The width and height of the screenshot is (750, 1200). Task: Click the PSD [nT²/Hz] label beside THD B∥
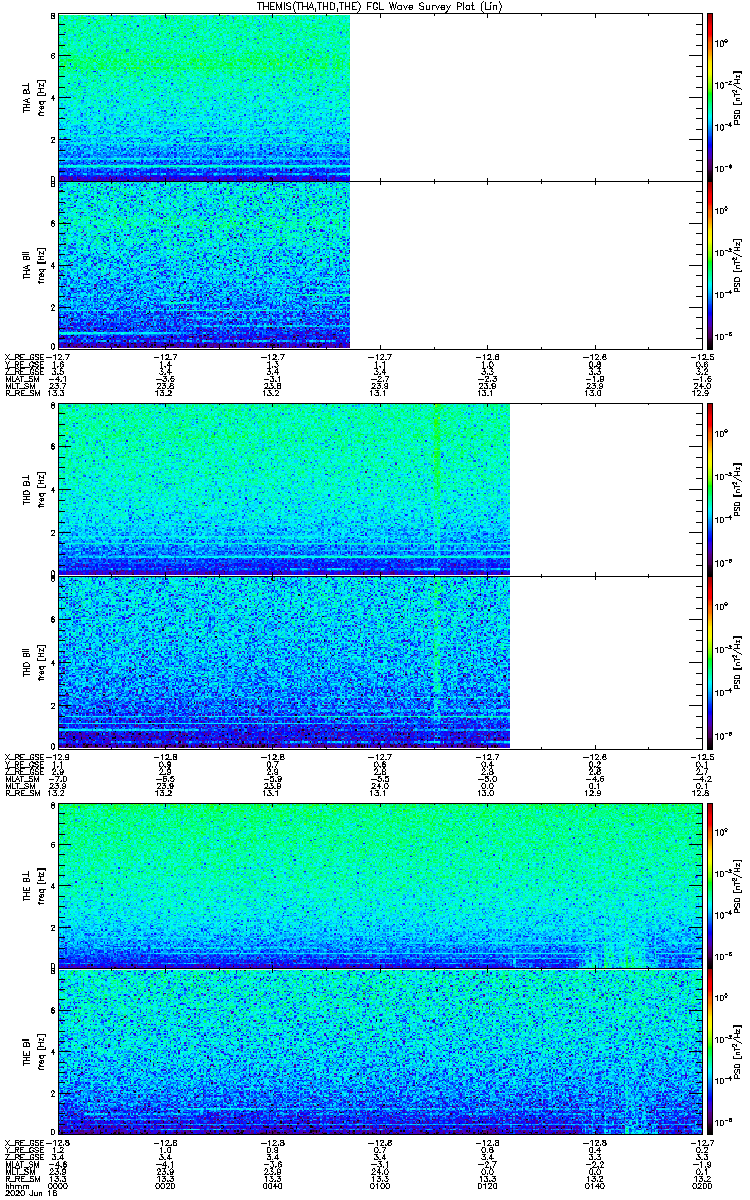pos(738,662)
